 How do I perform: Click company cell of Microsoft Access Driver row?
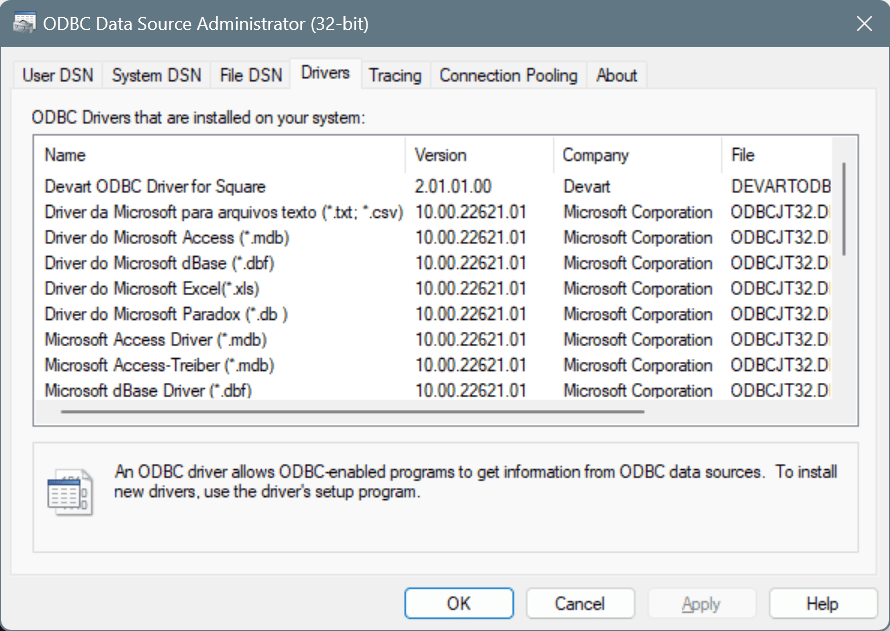[x=637, y=340]
